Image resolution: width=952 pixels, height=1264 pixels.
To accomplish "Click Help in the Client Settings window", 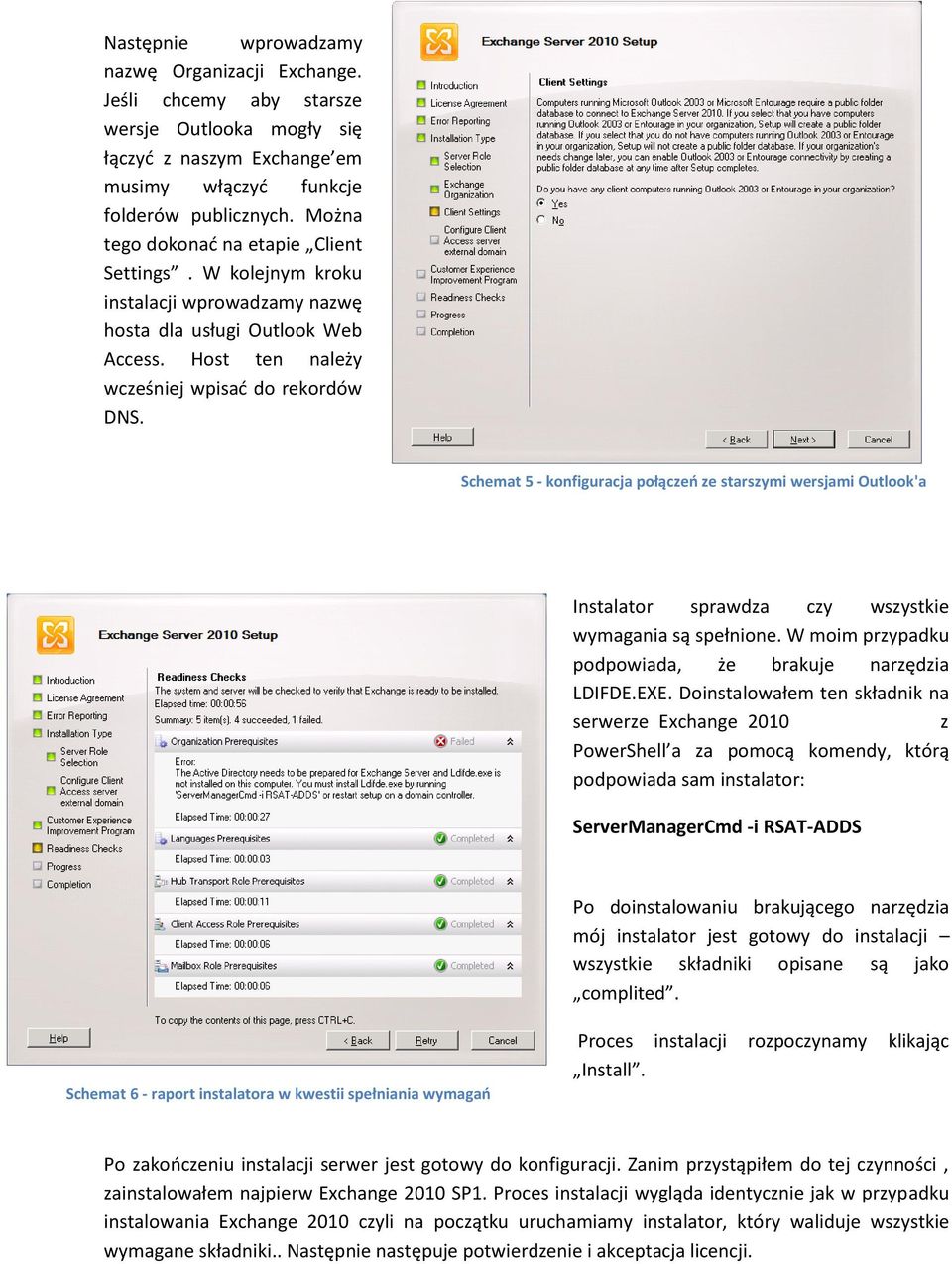I will coord(442,438).
